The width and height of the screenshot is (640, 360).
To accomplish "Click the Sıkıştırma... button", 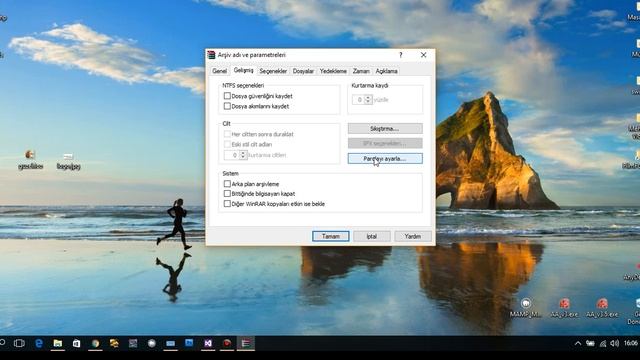I will (385, 129).
